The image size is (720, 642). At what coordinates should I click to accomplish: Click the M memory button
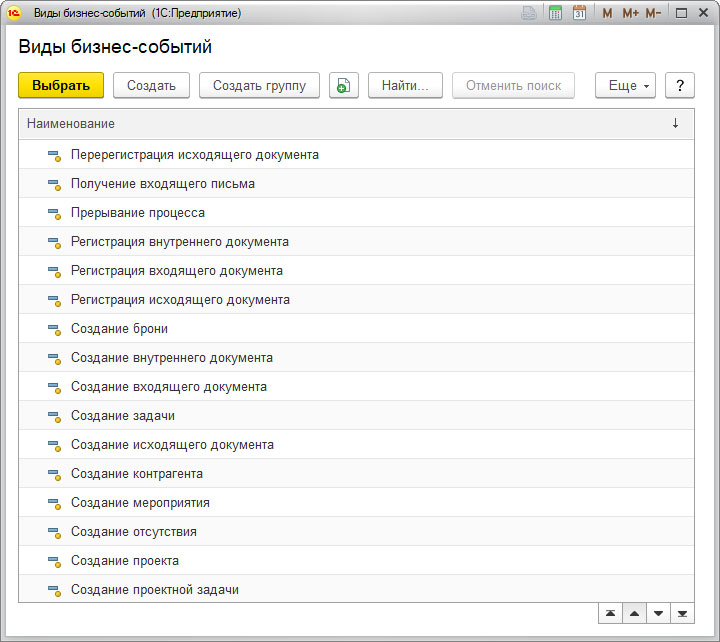607,13
